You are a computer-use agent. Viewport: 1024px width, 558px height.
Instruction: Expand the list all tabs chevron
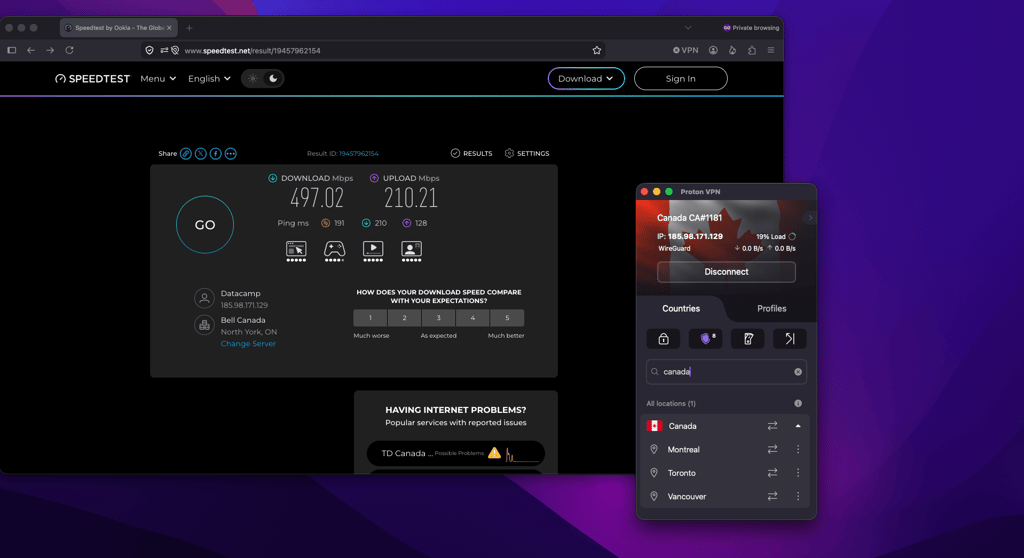click(x=688, y=28)
